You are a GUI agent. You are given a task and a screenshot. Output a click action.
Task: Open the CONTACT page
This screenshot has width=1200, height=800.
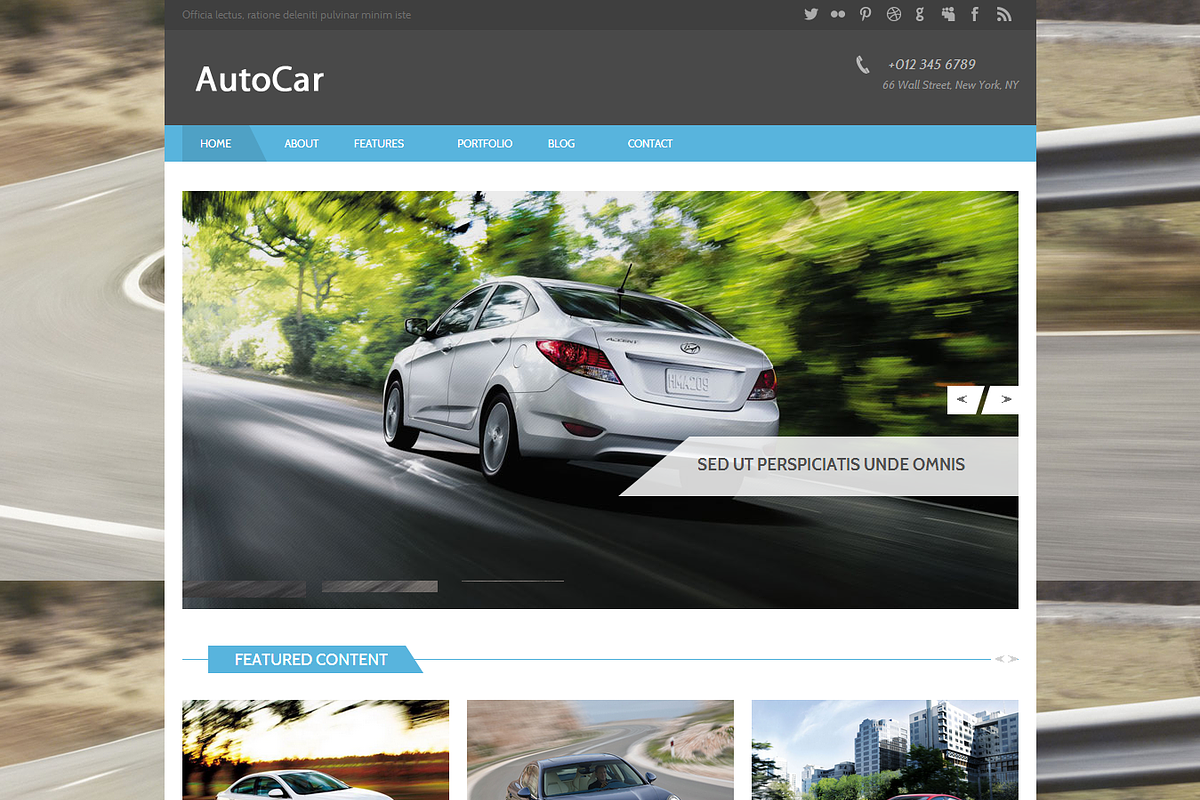pos(650,143)
